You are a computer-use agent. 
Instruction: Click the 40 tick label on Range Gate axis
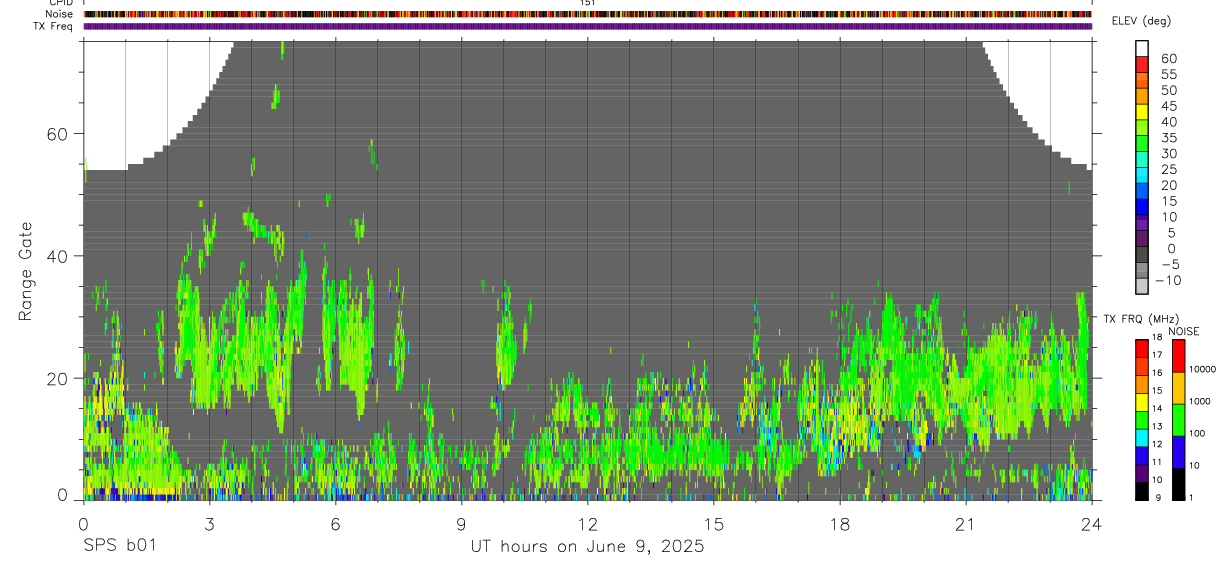(56, 256)
